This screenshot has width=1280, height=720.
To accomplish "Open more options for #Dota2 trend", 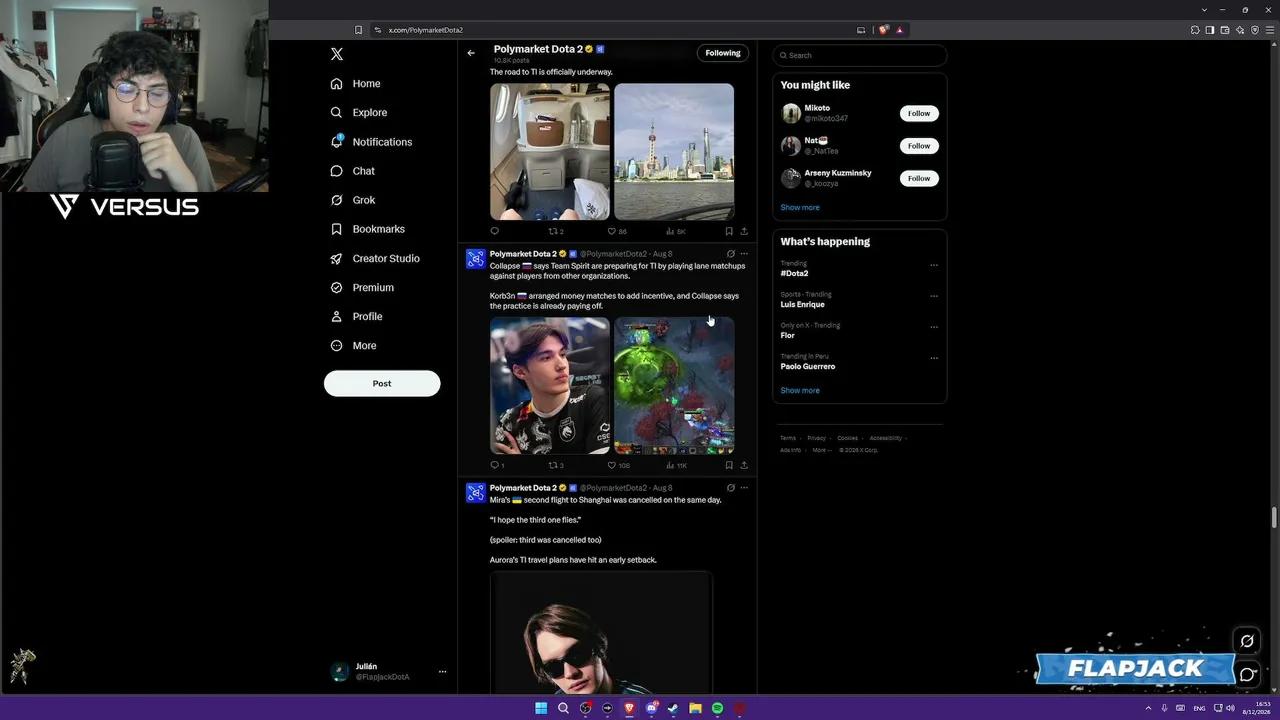I will (934, 265).
